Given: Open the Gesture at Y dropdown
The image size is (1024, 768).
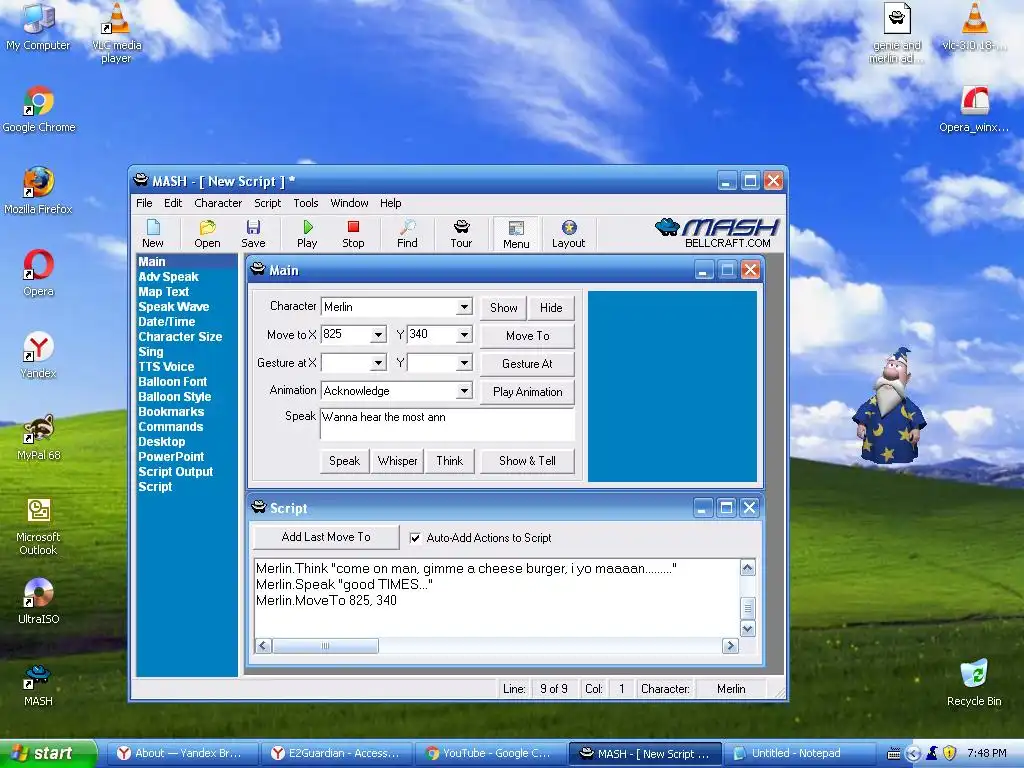Looking at the screenshot, I should click(464, 362).
